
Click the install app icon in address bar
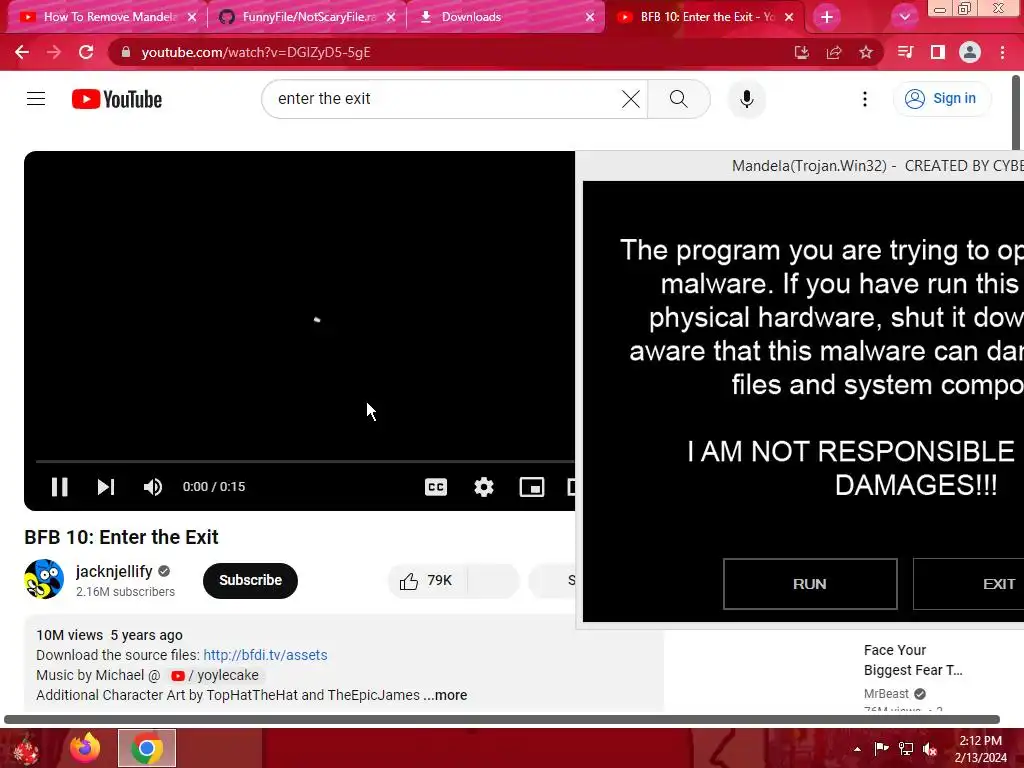(x=801, y=52)
